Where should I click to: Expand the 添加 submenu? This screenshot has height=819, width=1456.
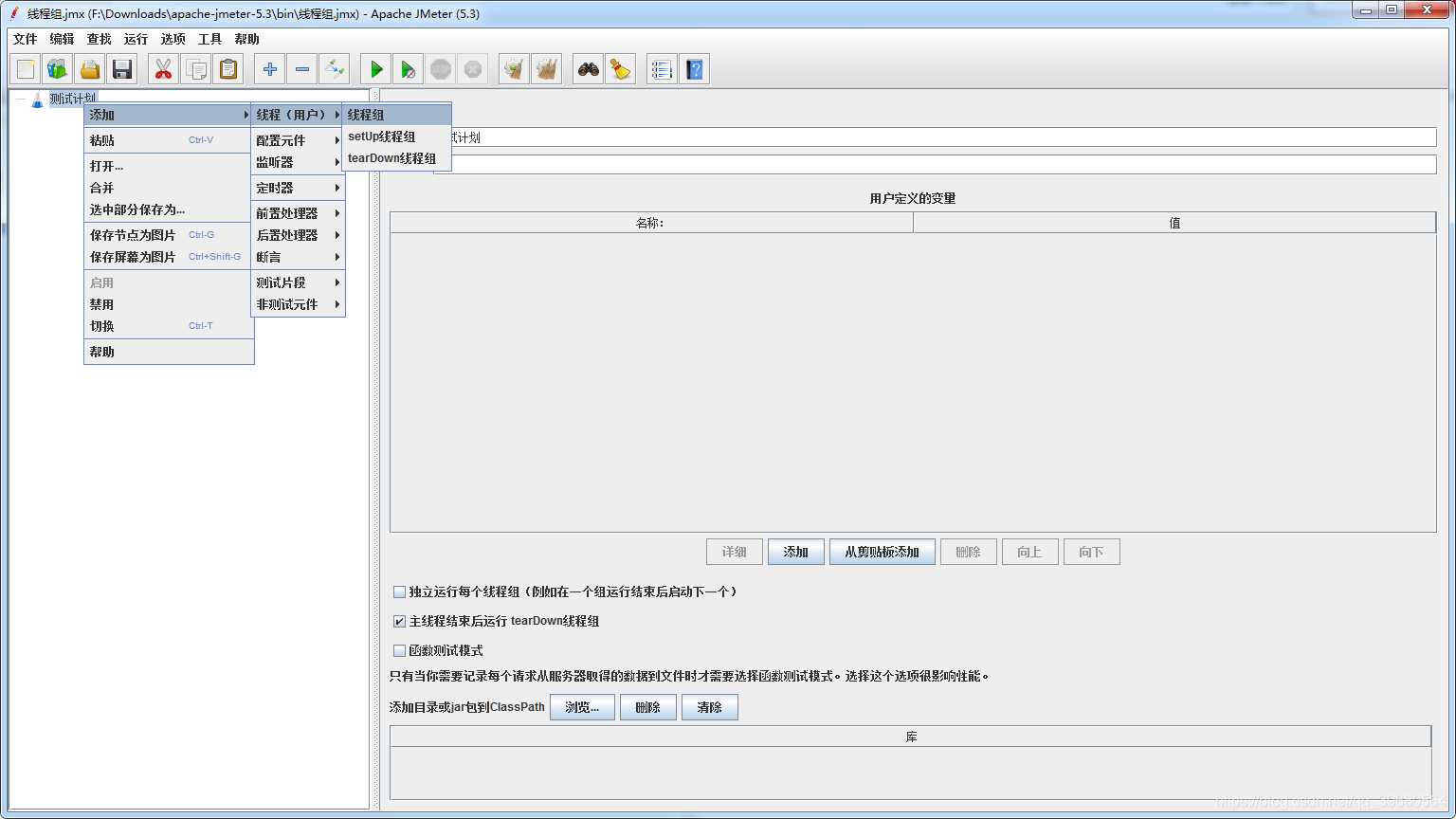click(x=169, y=115)
